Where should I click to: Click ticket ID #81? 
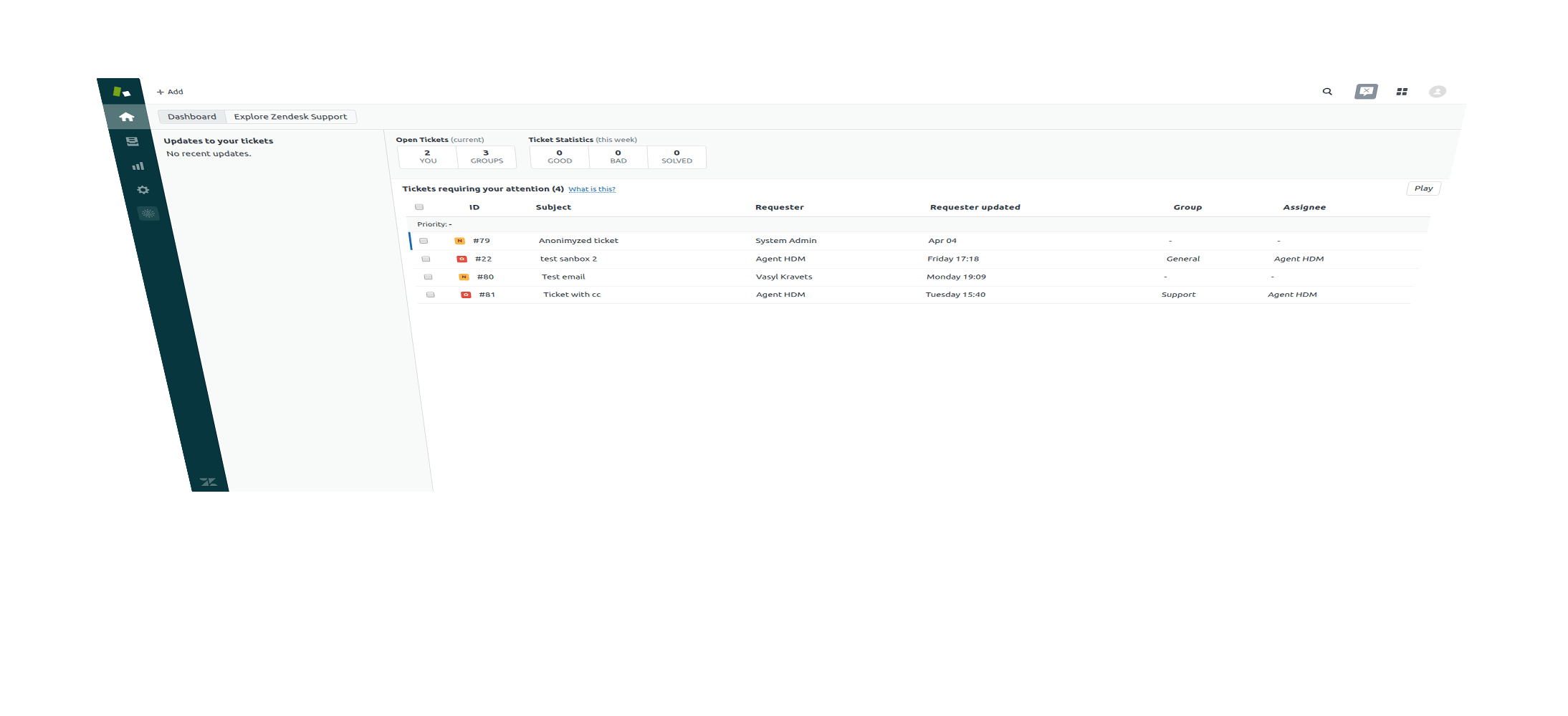coord(487,295)
